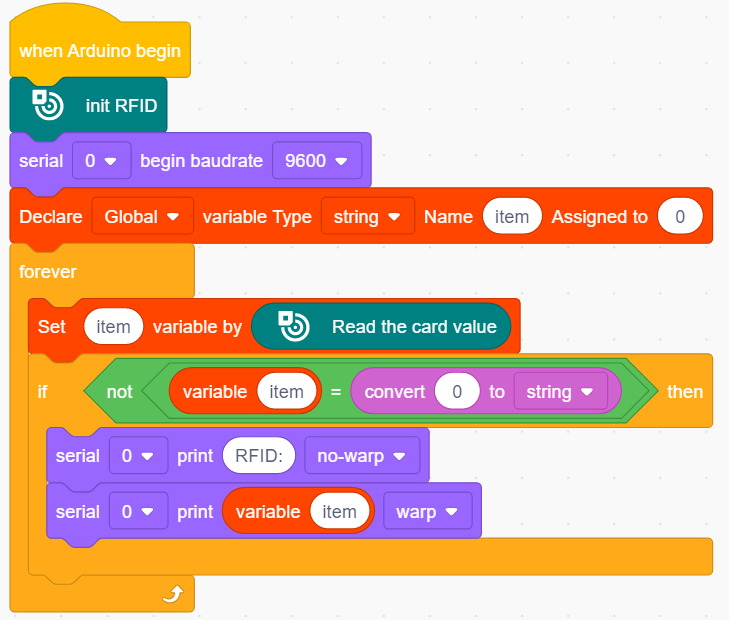Open the string dropdown in convert block

click(x=561, y=392)
